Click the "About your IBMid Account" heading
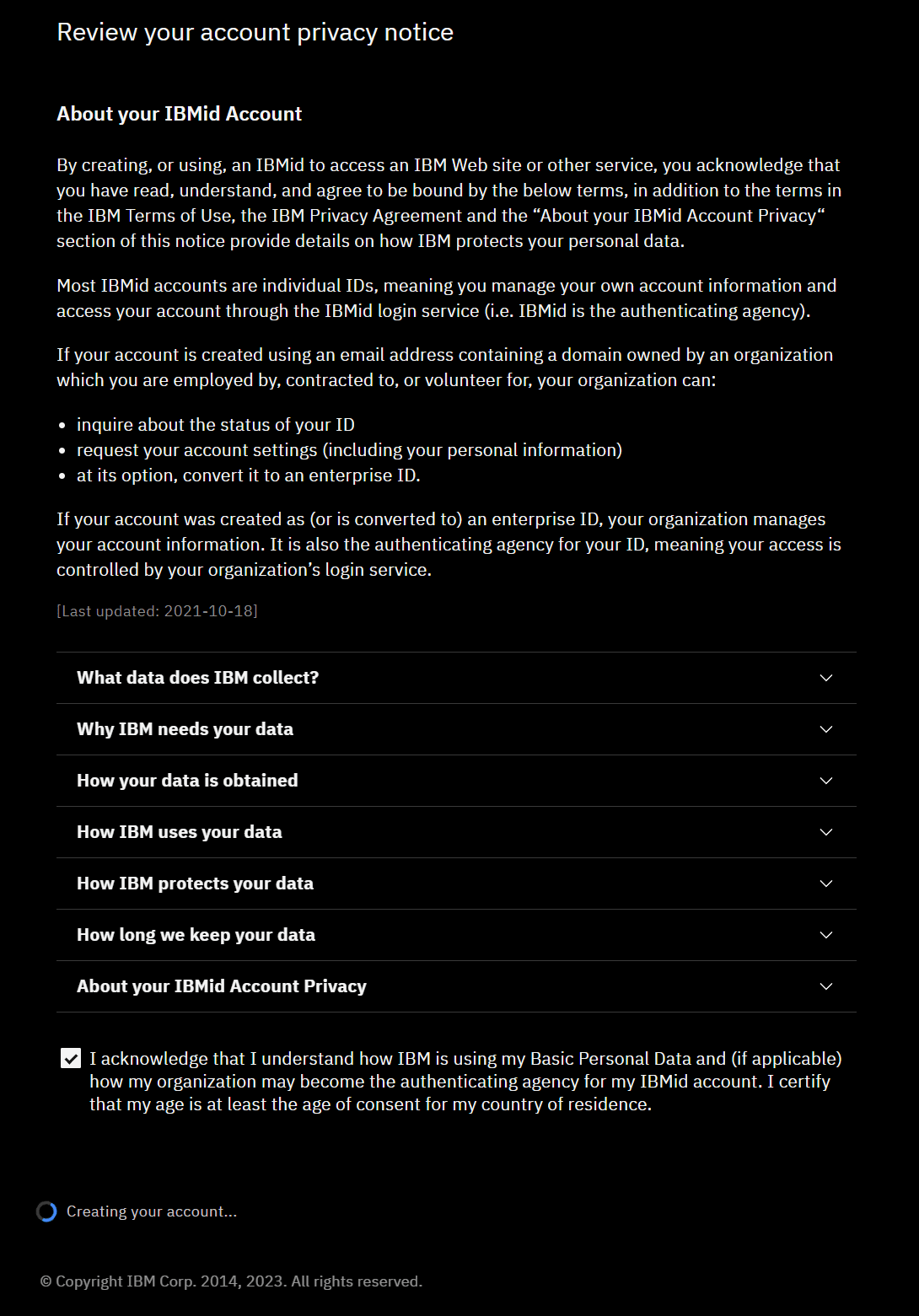The height and width of the screenshot is (1316, 919). point(179,114)
